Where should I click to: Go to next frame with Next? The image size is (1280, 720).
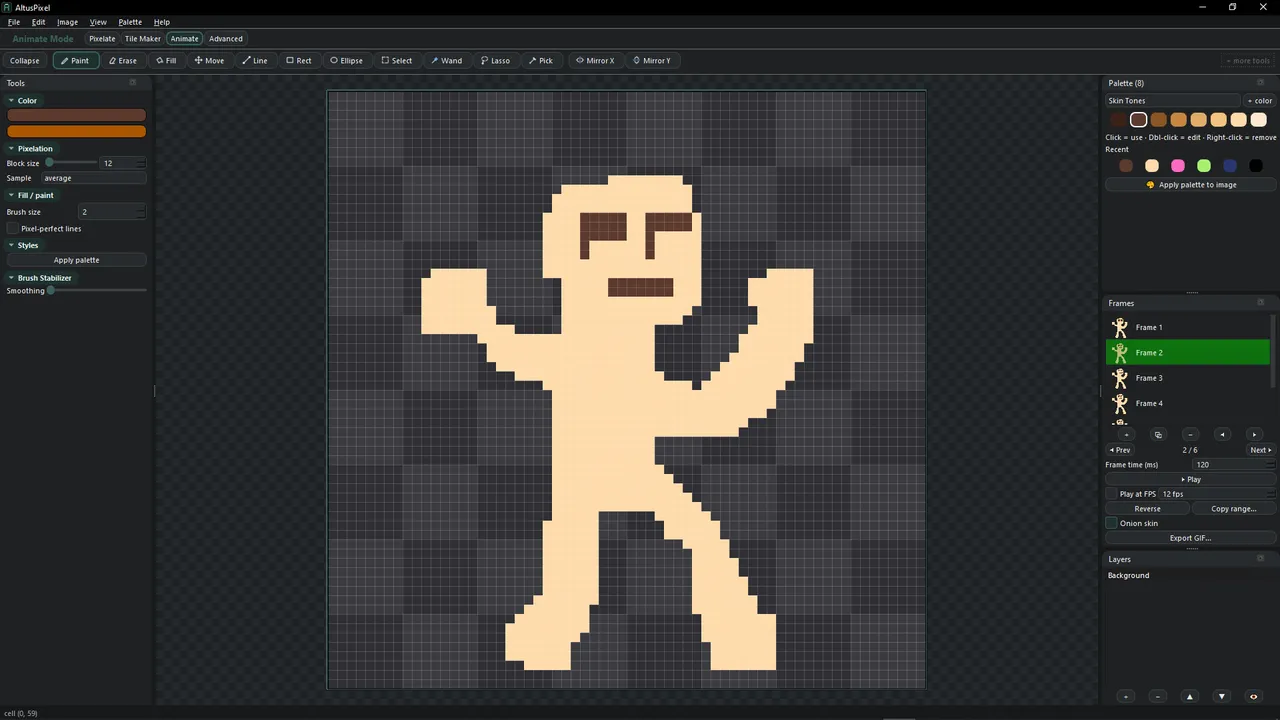tap(1260, 450)
